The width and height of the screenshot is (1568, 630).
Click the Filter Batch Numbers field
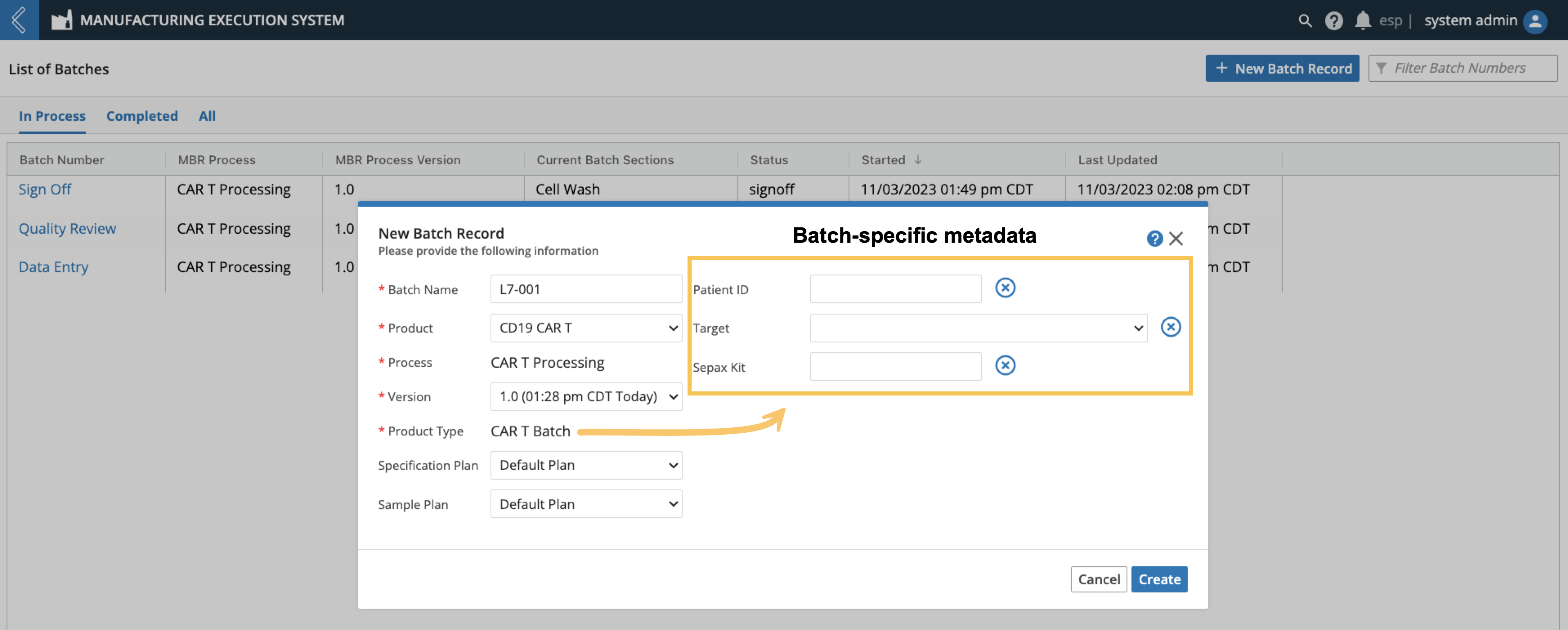click(1463, 68)
